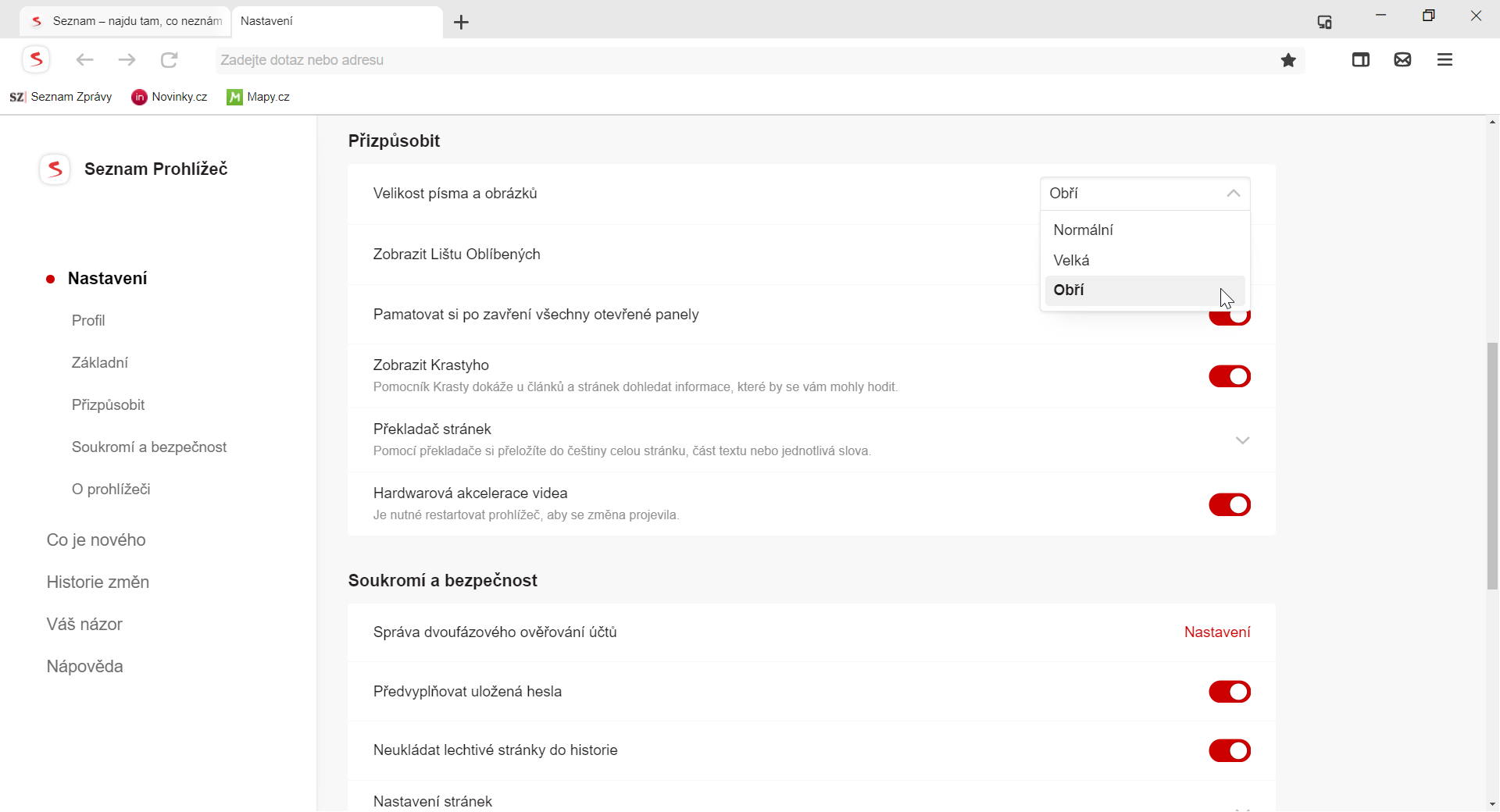The image size is (1500, 812).
Task: Open the Seznam Zprávy bookmark
Action: (x=60, y=97)
